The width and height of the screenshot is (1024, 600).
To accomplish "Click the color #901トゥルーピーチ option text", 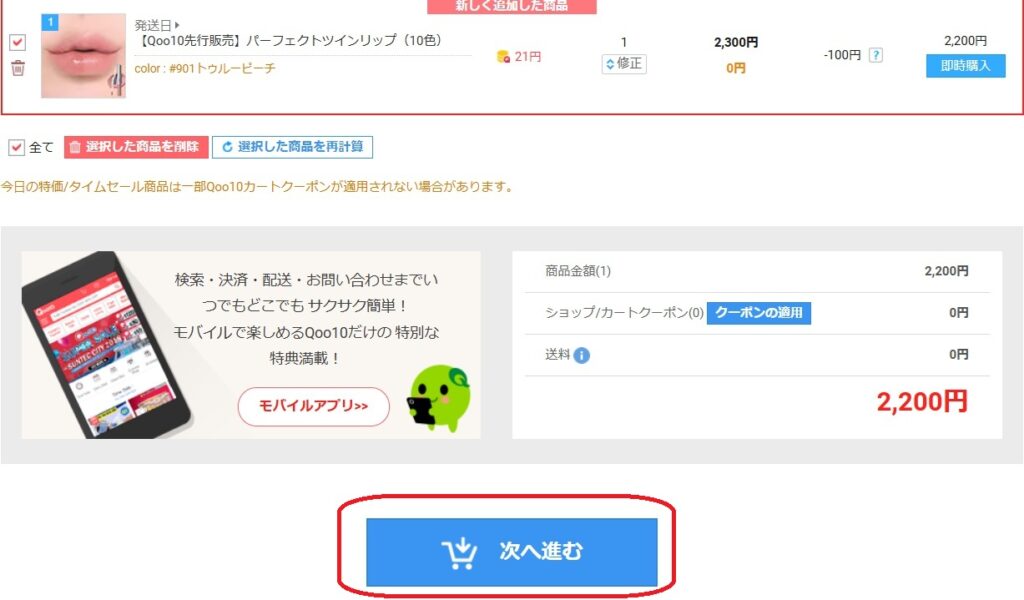I will (x=205, y=68).
